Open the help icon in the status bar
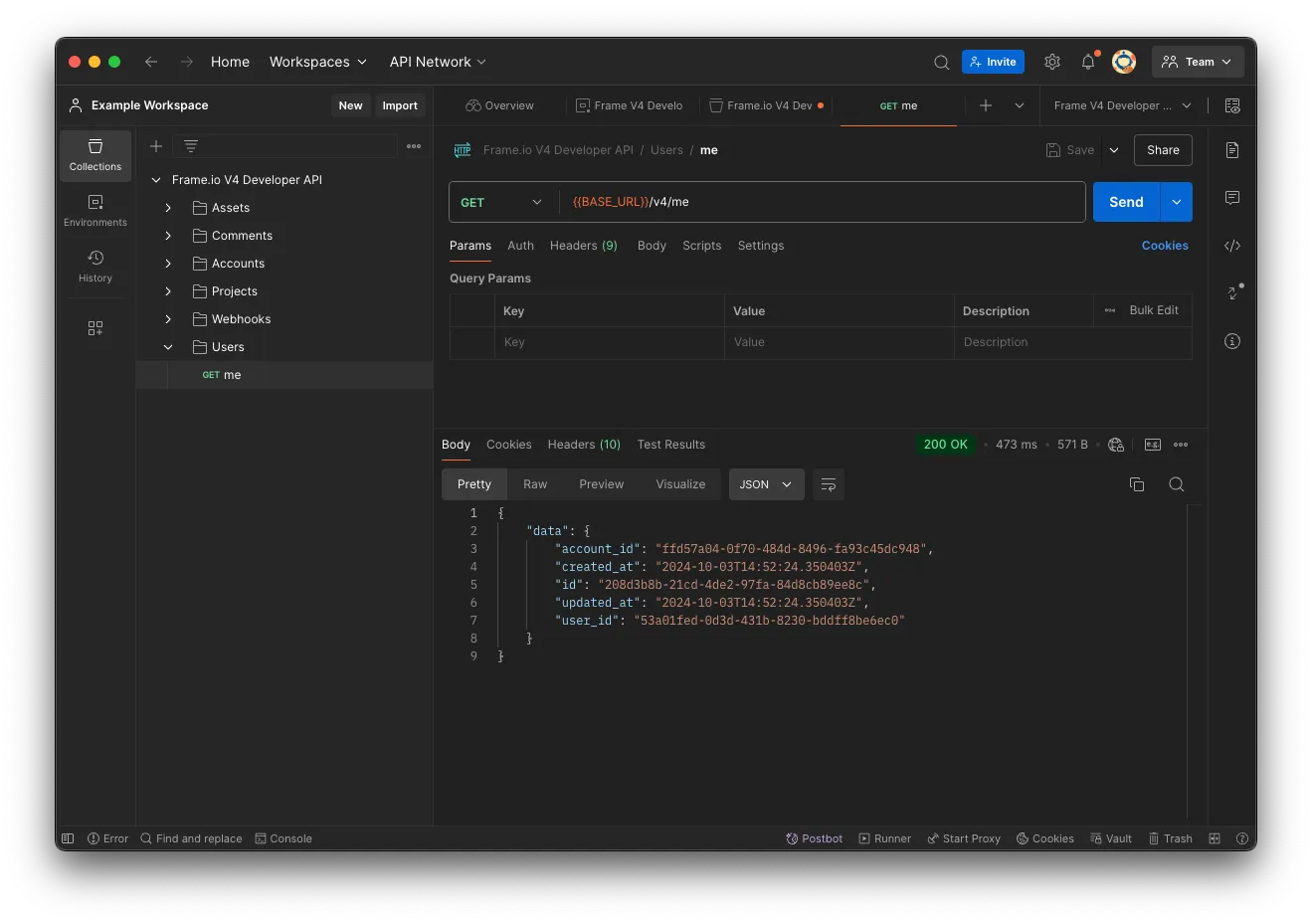1312x924 pixels. 1242,838
